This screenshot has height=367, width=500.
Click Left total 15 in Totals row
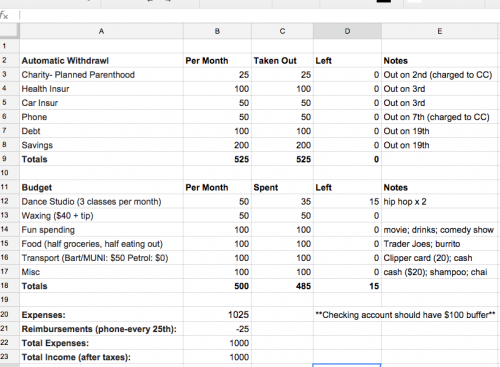tap(347, 286)
